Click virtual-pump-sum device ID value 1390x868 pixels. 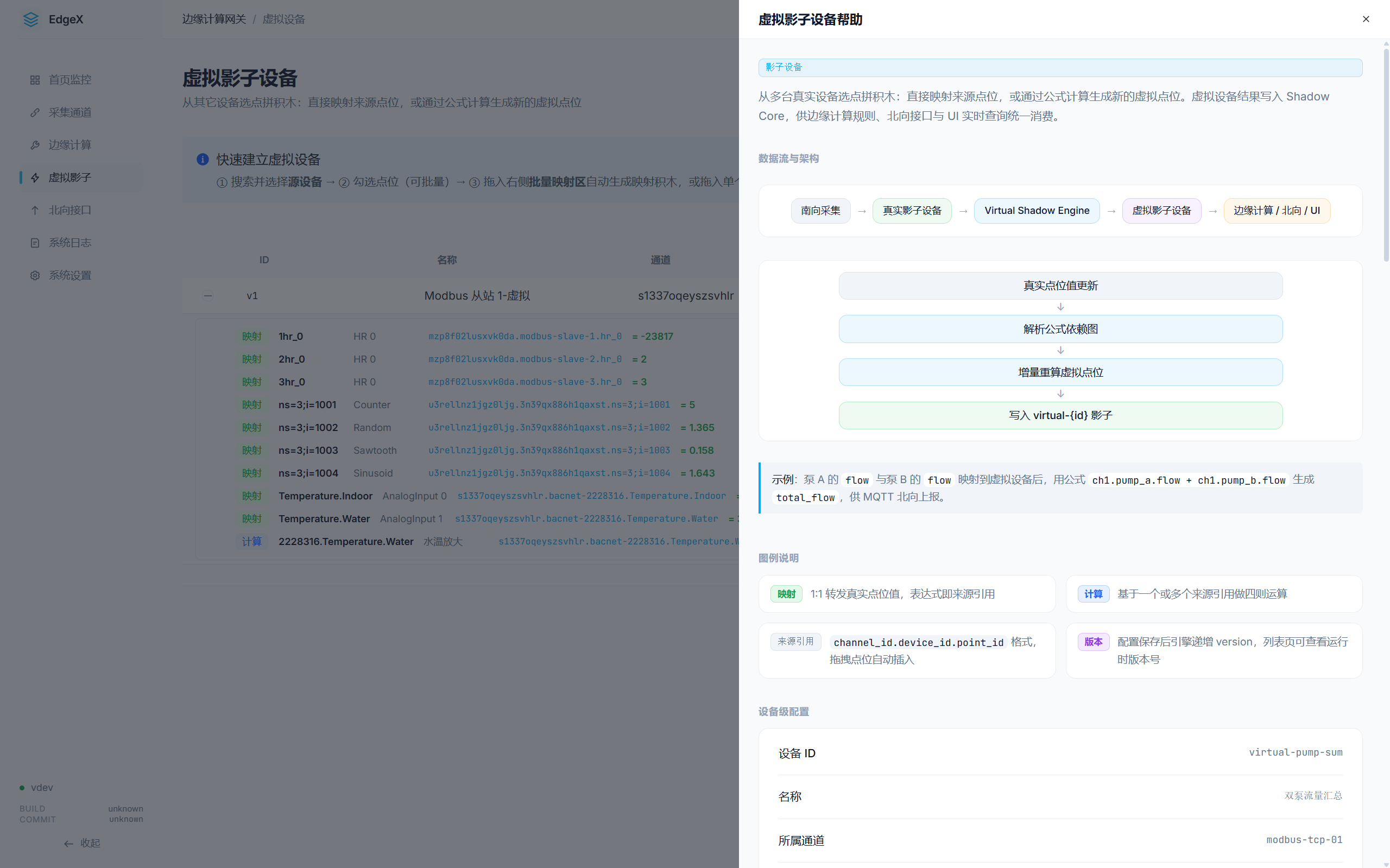[x=1296, y=752]
